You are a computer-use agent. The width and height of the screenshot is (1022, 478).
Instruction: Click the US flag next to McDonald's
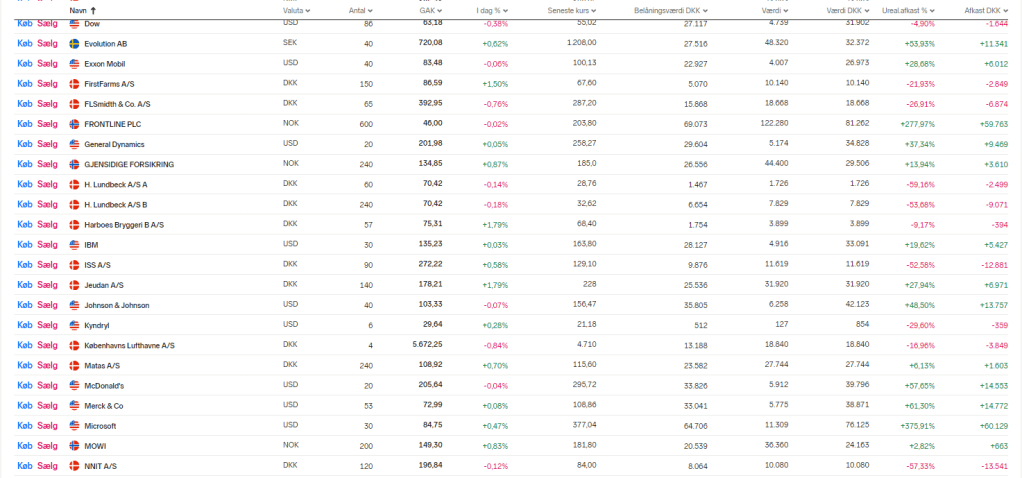[x=74, y=385]
